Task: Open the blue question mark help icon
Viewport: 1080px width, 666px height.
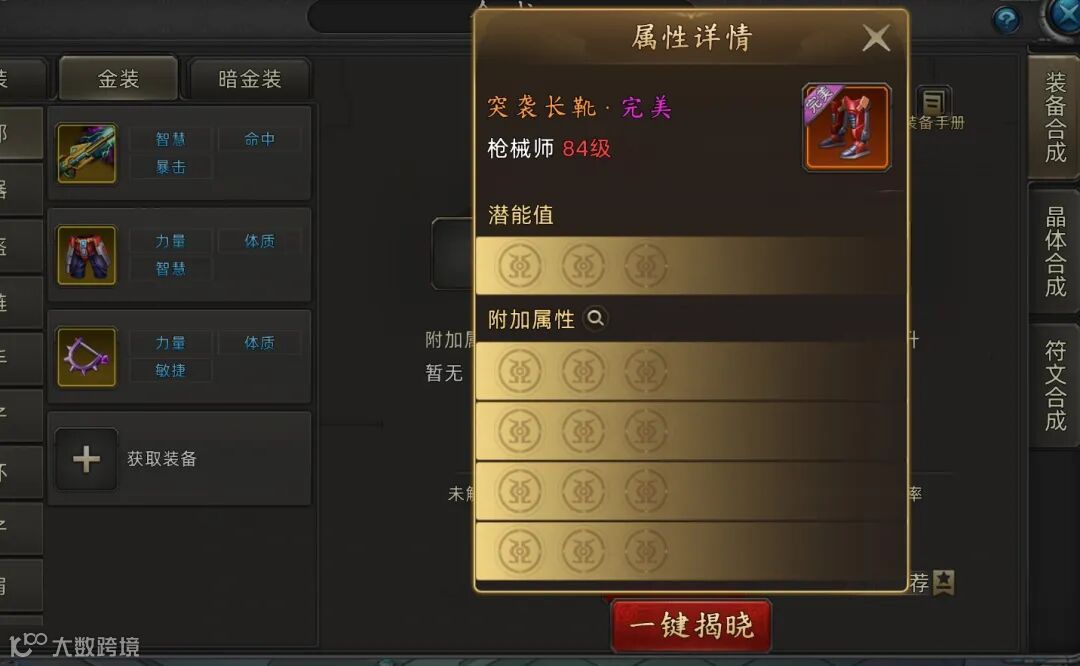Action: 1006,20
